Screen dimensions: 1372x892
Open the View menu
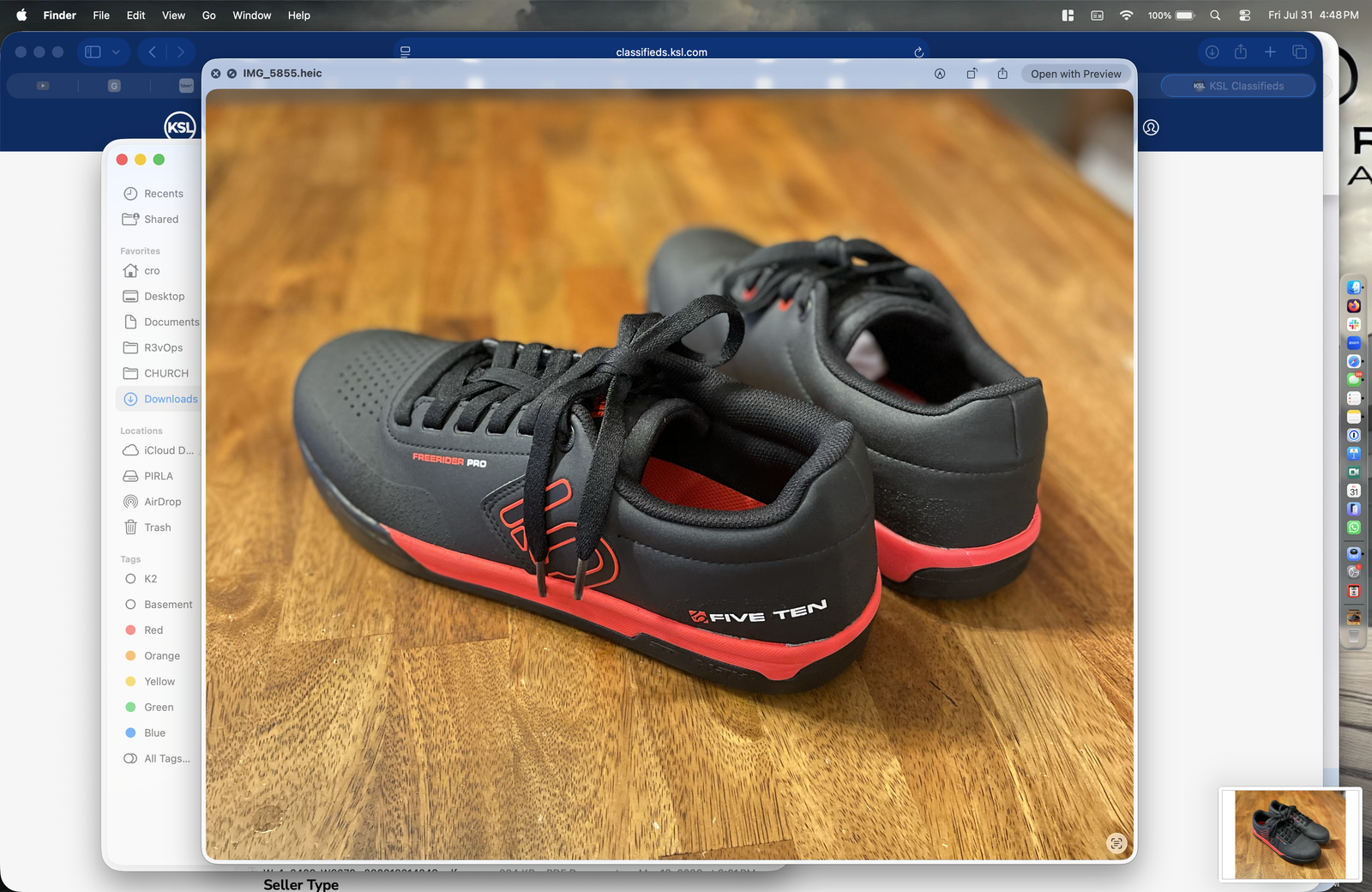tap(173, 15)
